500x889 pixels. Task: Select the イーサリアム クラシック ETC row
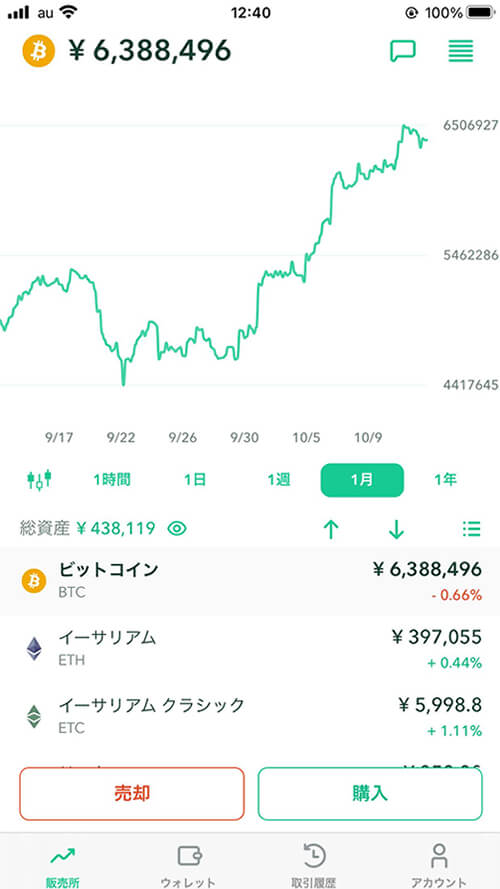tap(250, 717)
